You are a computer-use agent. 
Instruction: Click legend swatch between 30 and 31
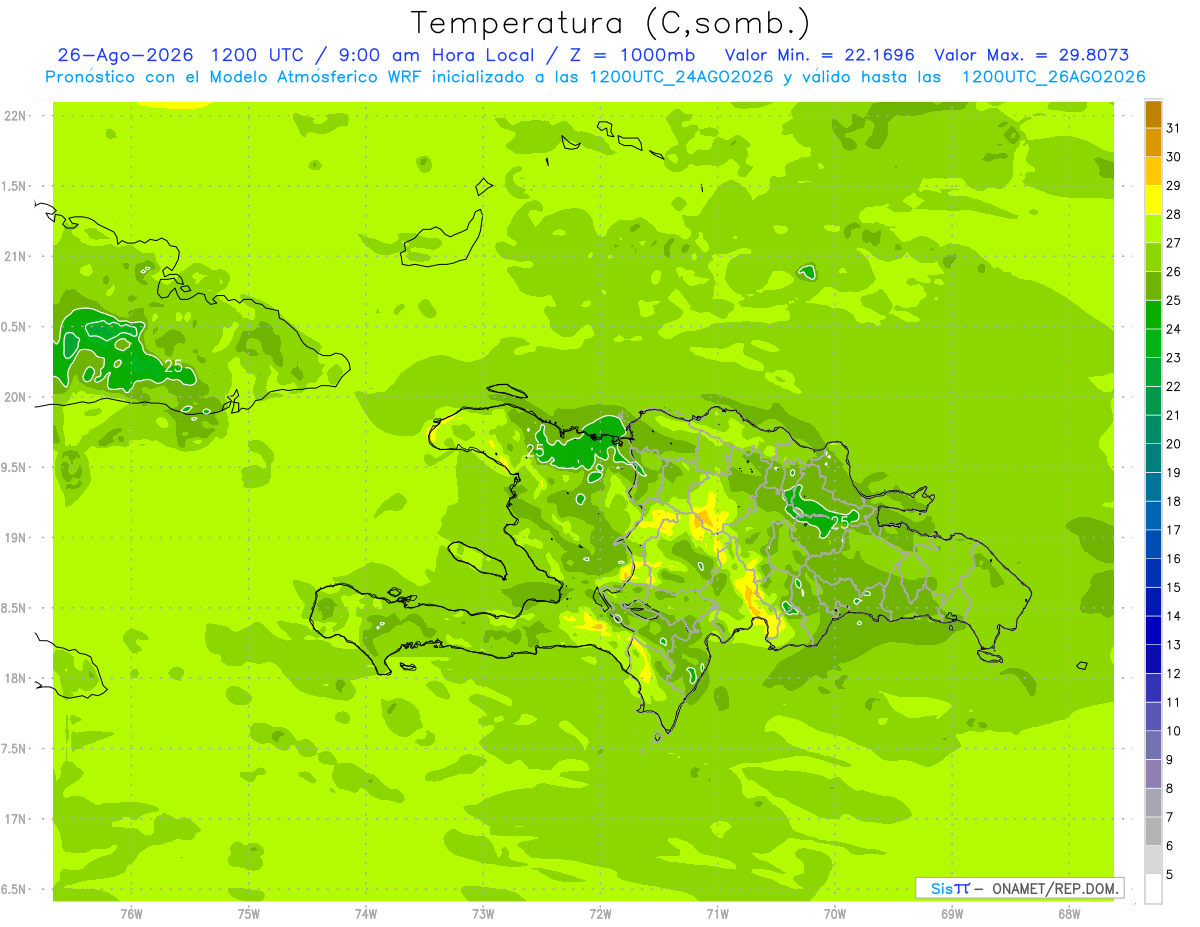1153,143
